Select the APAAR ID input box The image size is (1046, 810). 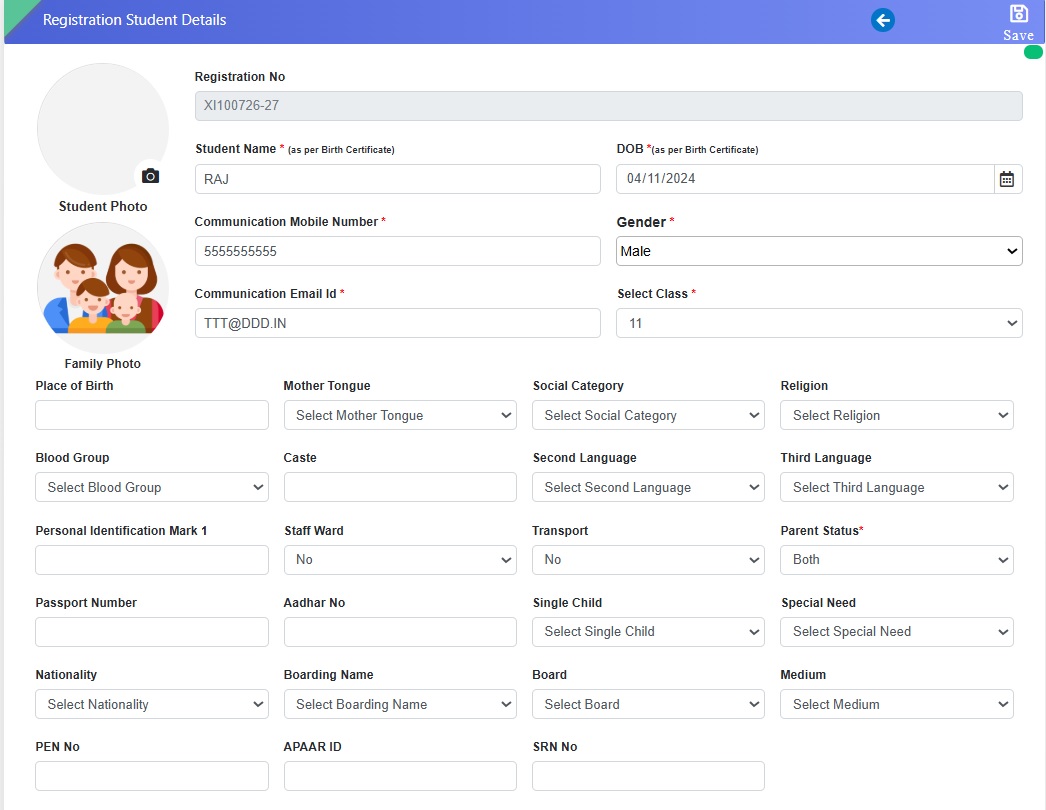[400, 776]
